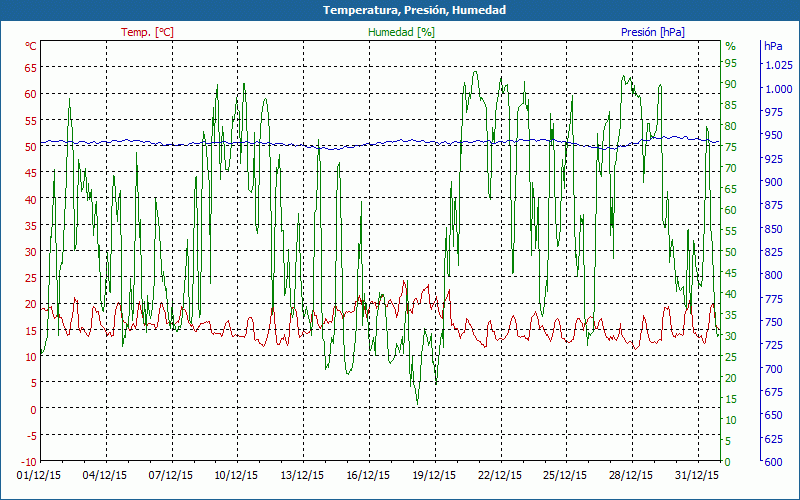Select the red 'Temp. [°C]' legend label
The height and width of the screenshot is (500, 800).
coord(147,32)
